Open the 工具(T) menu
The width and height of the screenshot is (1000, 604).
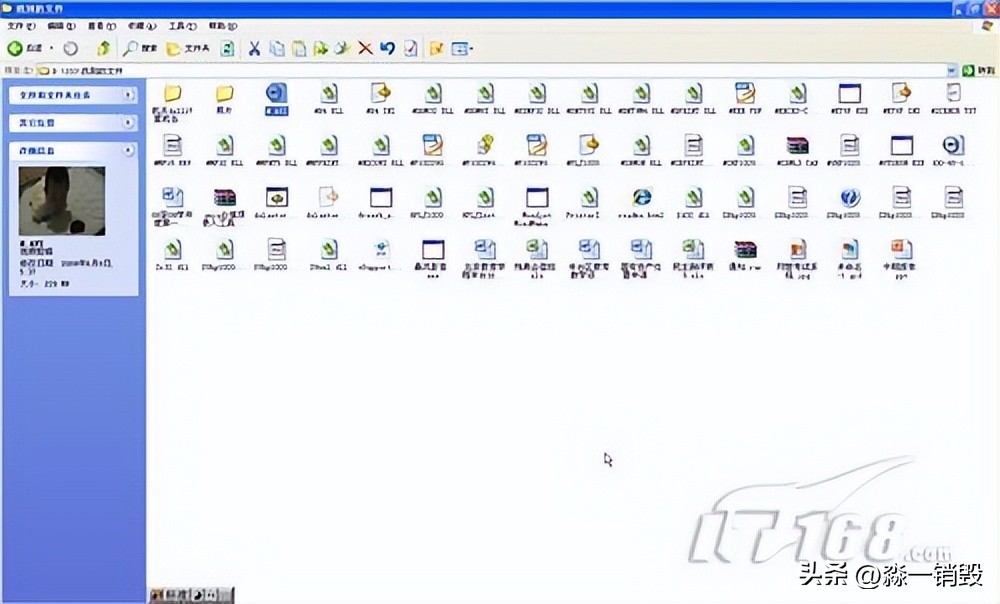182,26
